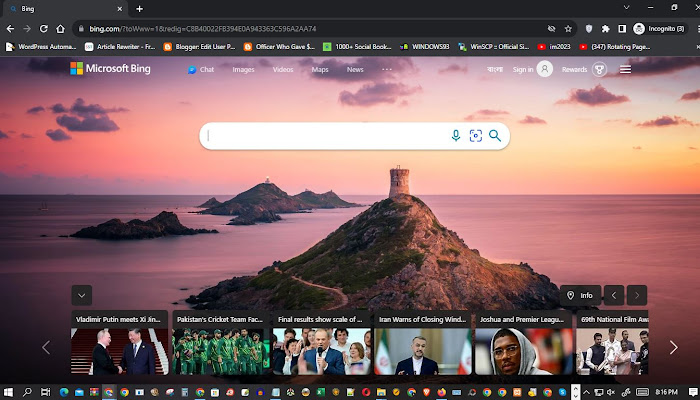The image size is (700, 400).
Task: Open the Blogger: Edit User P... bookmark
Action: tap(200, 46)
